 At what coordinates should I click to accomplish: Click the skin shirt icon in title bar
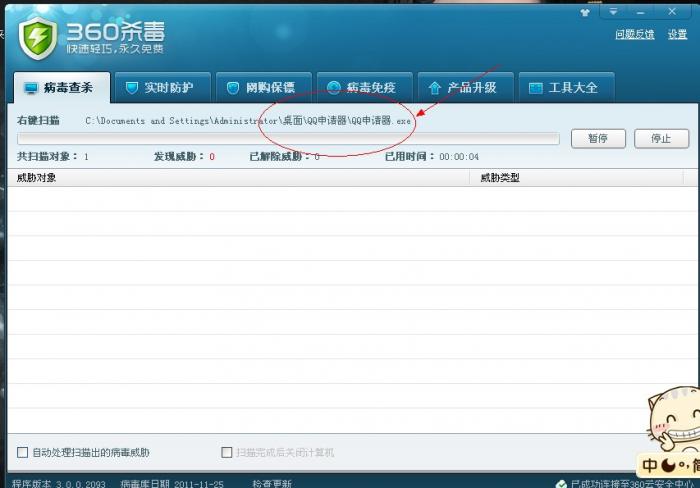(585, 13)
